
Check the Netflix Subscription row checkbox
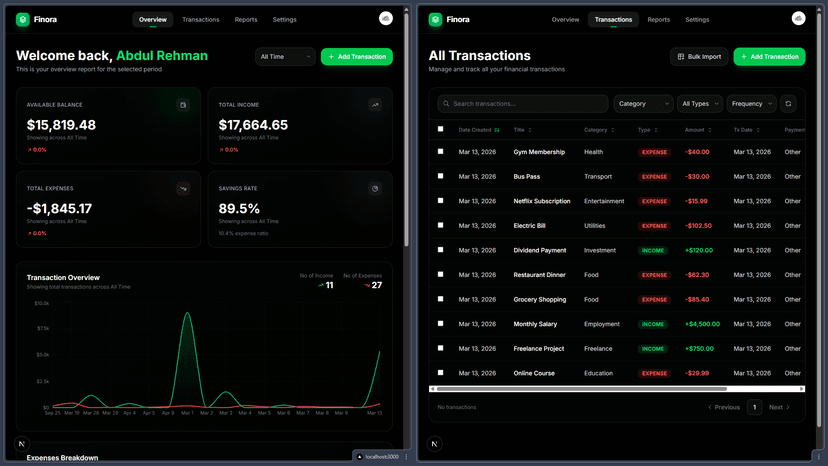point(440,201)
